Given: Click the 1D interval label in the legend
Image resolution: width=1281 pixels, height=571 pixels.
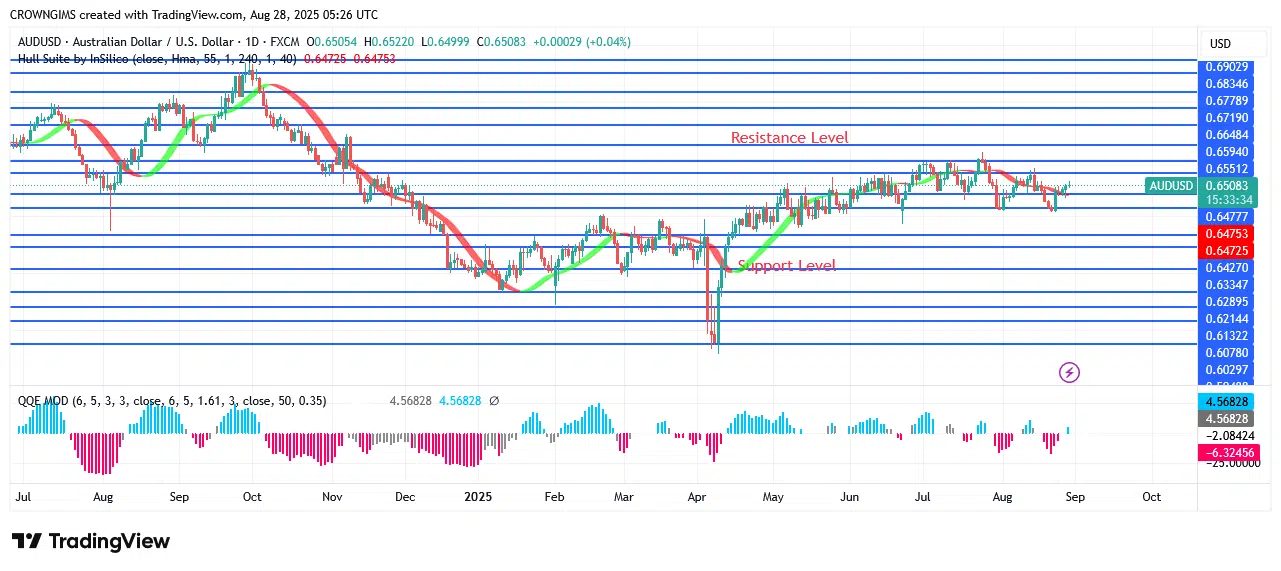Looking at the screenshot, I should tap(250, 42).
